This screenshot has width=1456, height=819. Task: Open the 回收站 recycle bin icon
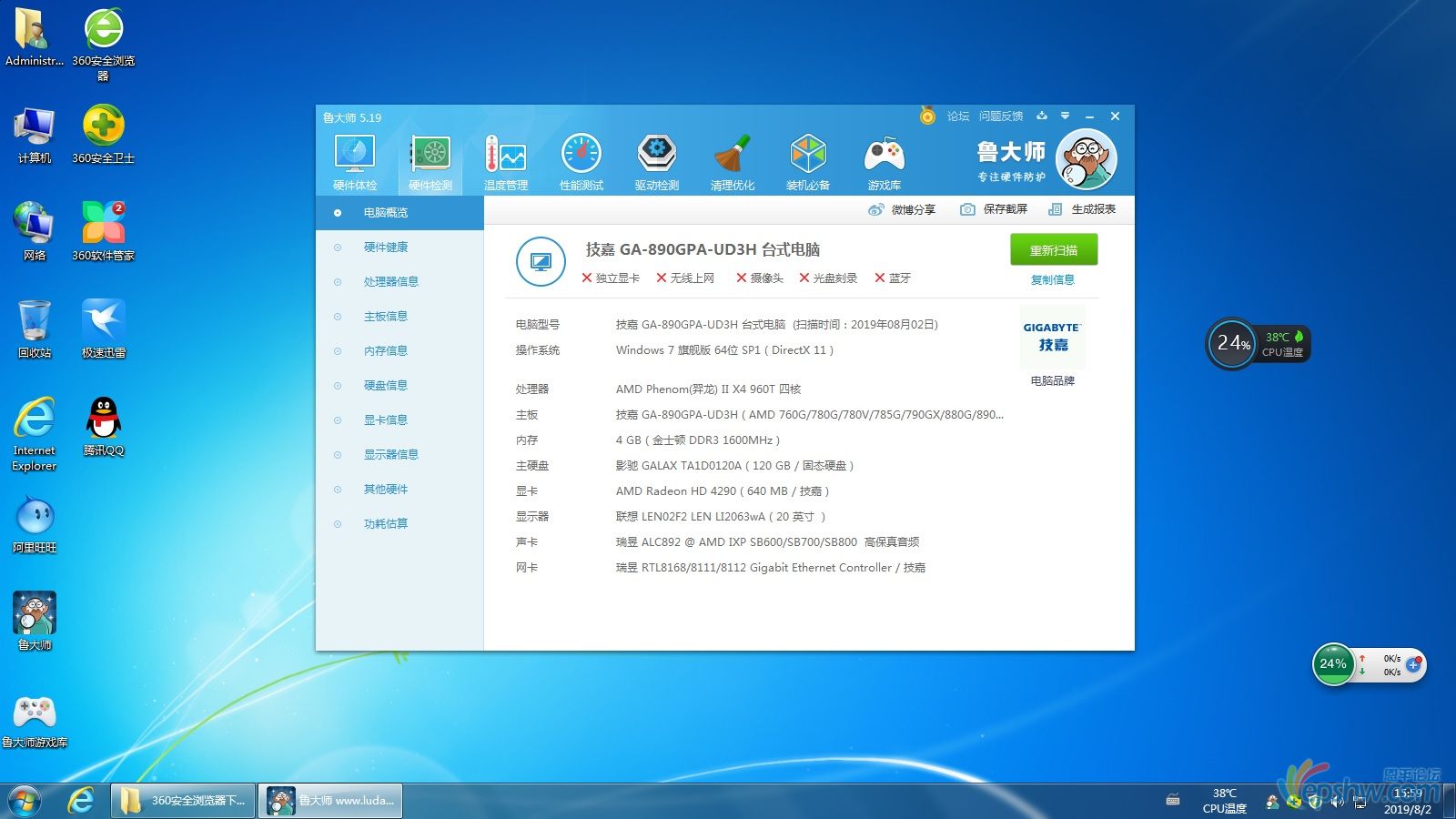(35, 329)
